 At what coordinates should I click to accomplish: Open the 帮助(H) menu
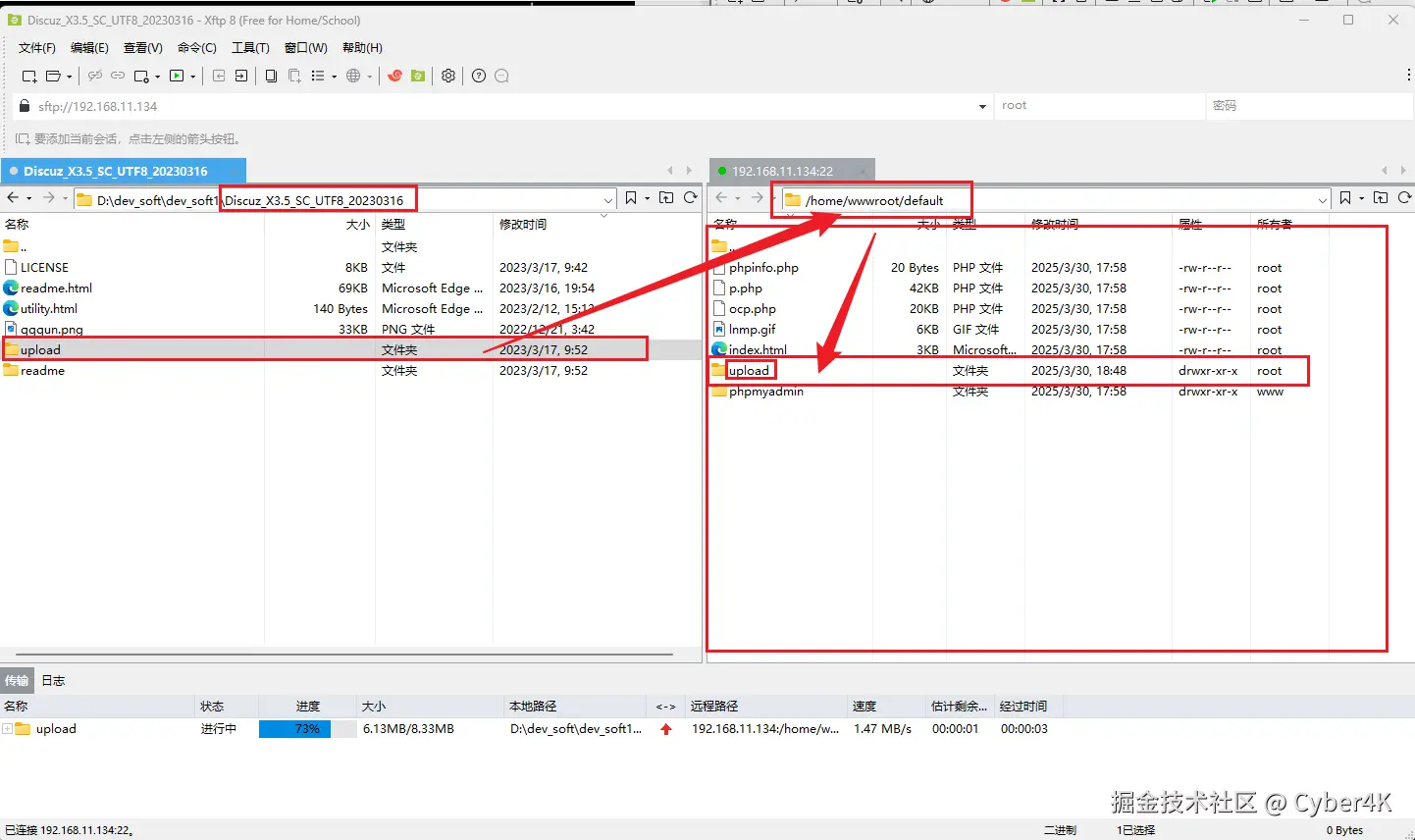[x=362, y=48]
